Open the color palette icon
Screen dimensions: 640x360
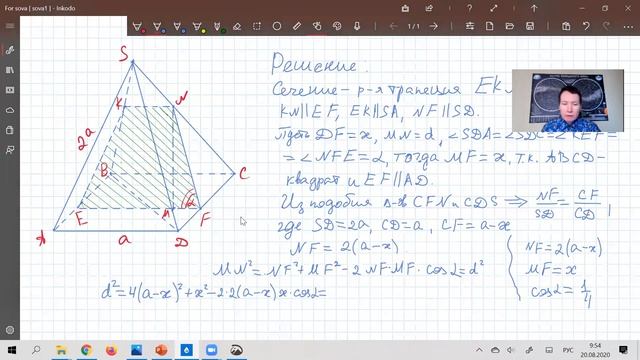(x=337, y=27)
